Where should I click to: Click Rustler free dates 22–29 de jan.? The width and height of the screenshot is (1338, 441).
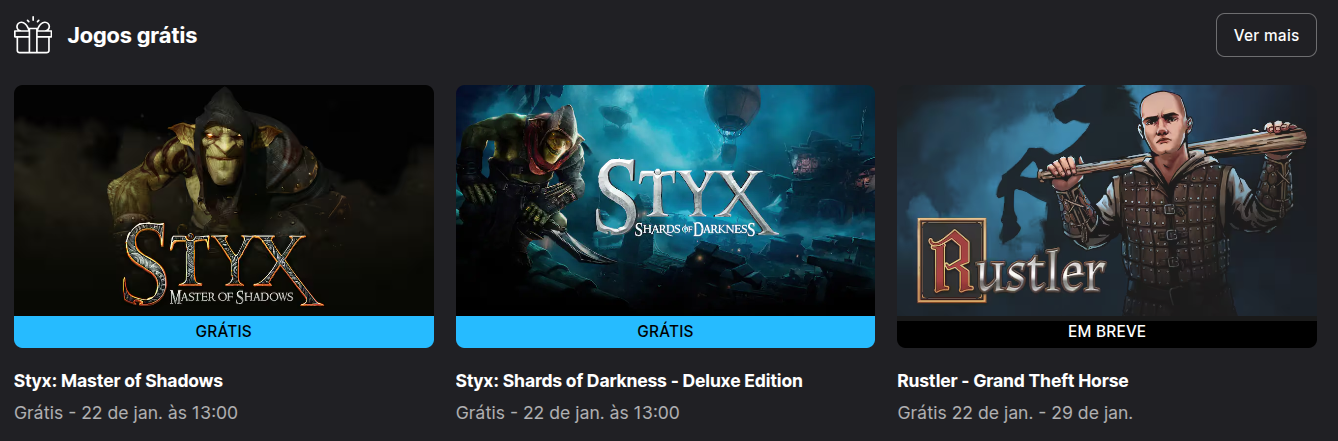pos(1015,412)
